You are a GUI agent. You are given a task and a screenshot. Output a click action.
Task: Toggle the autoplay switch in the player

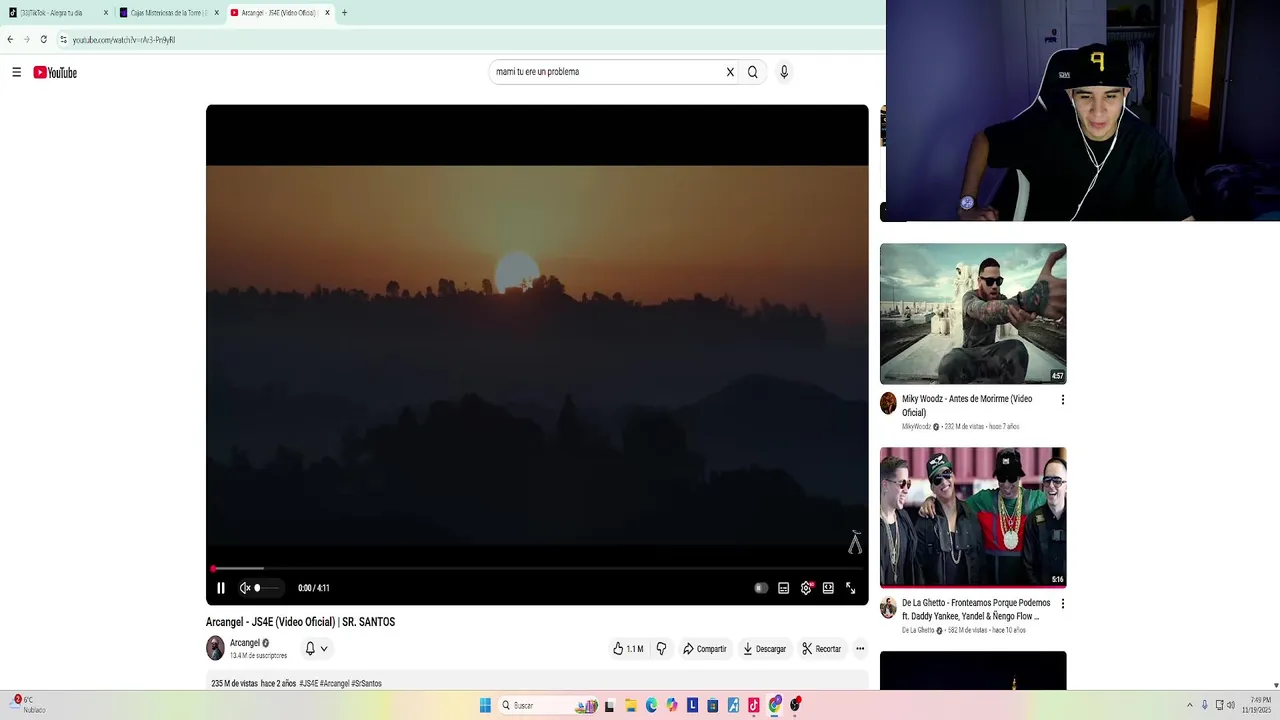[x=761, y=588]
